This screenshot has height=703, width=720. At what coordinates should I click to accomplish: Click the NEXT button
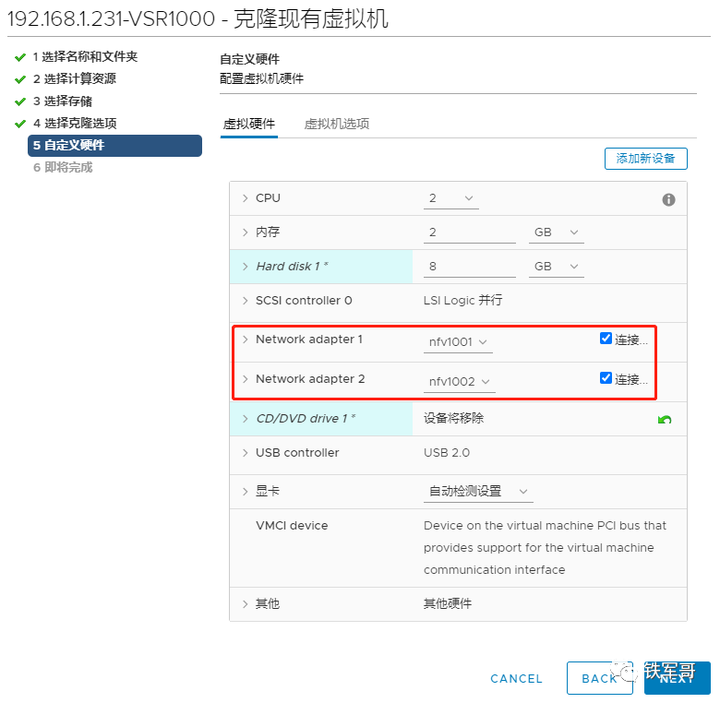(677, 678)
